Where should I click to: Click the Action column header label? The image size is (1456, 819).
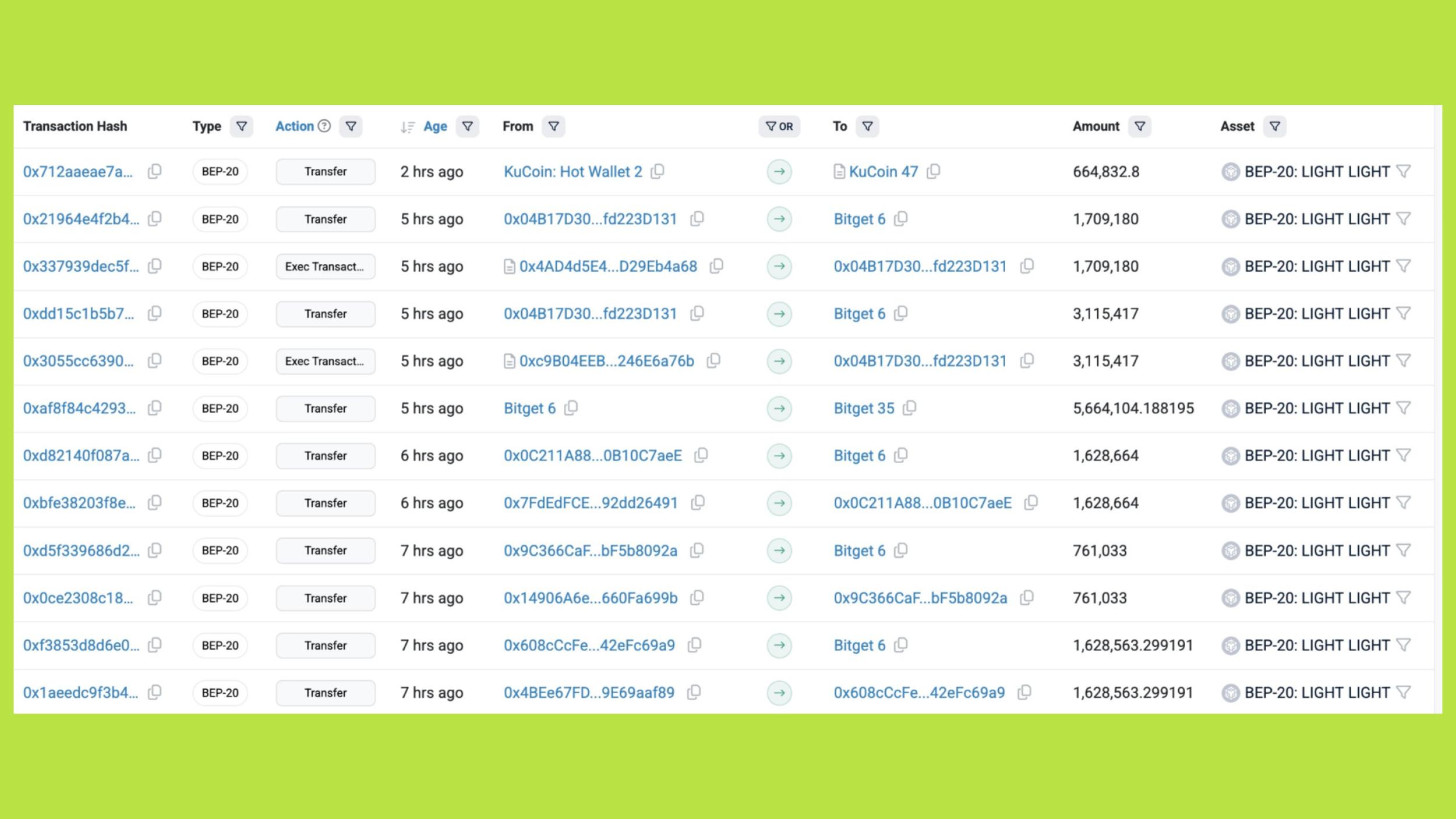pyautogui.click(x=294, y=126)
